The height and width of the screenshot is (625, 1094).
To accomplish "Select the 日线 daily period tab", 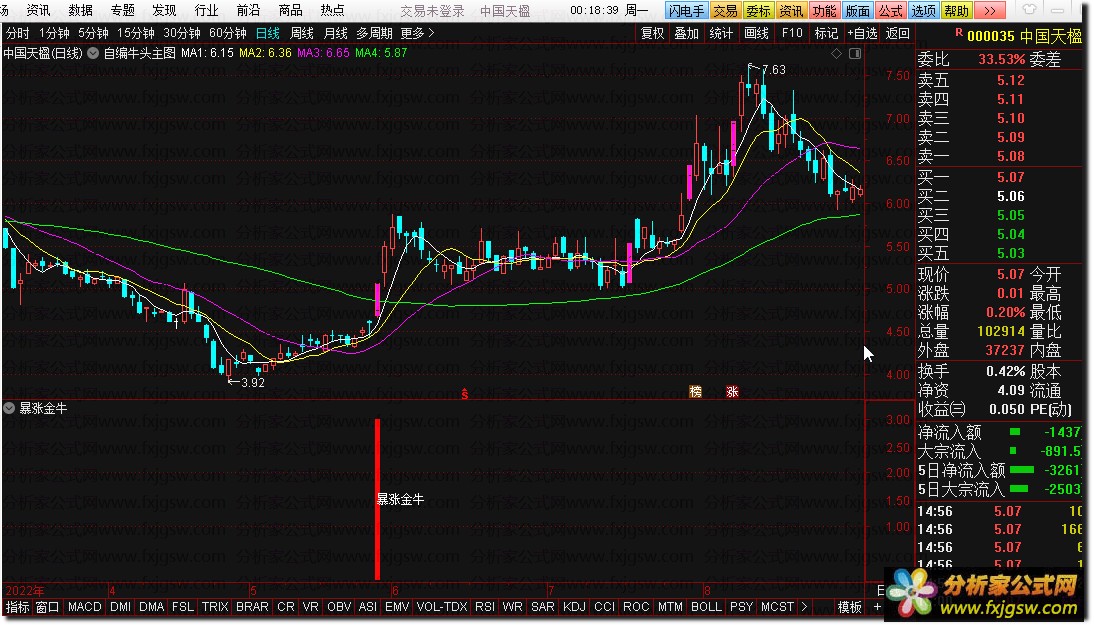I will 268,33.
